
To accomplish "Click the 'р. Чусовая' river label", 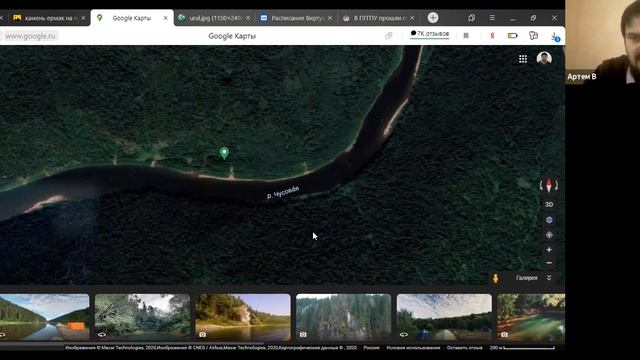I will click(283, 192).
